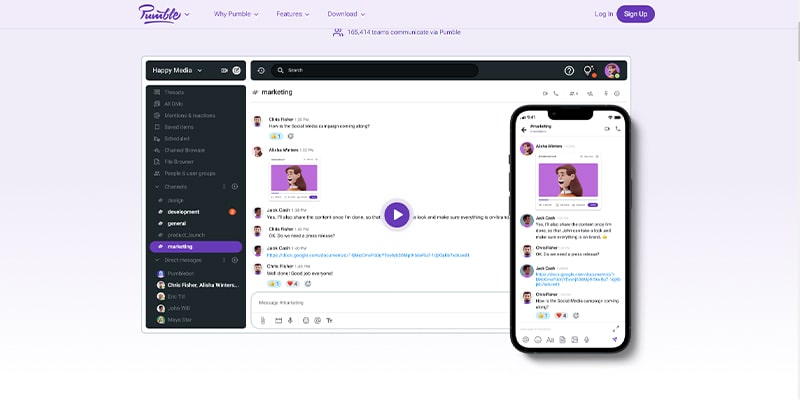800x400 pixels.
Task: Start video call in marketing channel header
Action: (545, 93)
